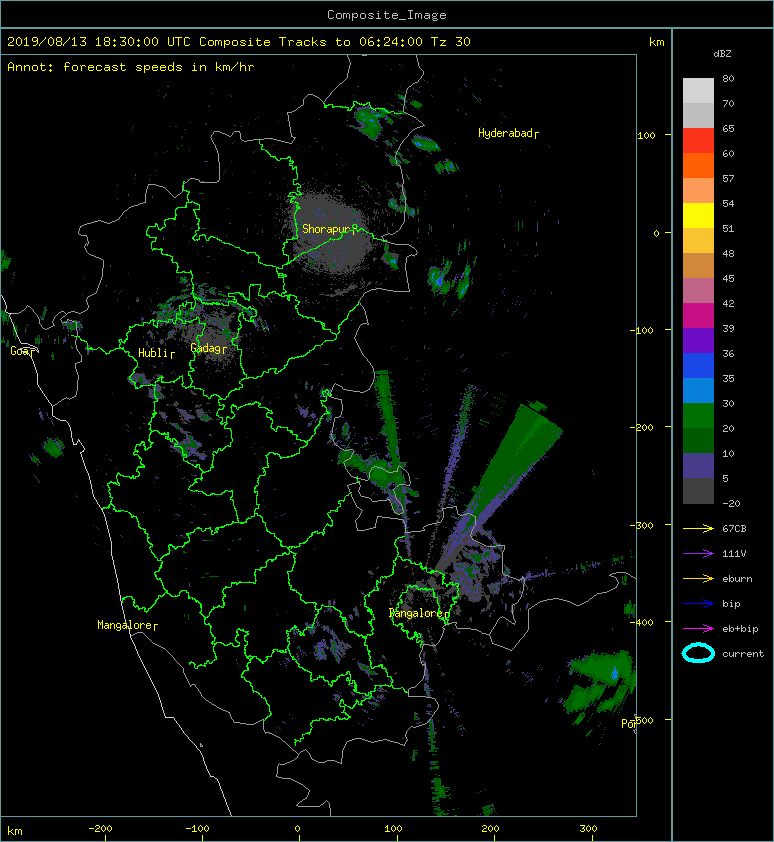Click the 67CB legend label
This screenshot has width=774, height=842.
pyautogui.click(x=734, y=528)
